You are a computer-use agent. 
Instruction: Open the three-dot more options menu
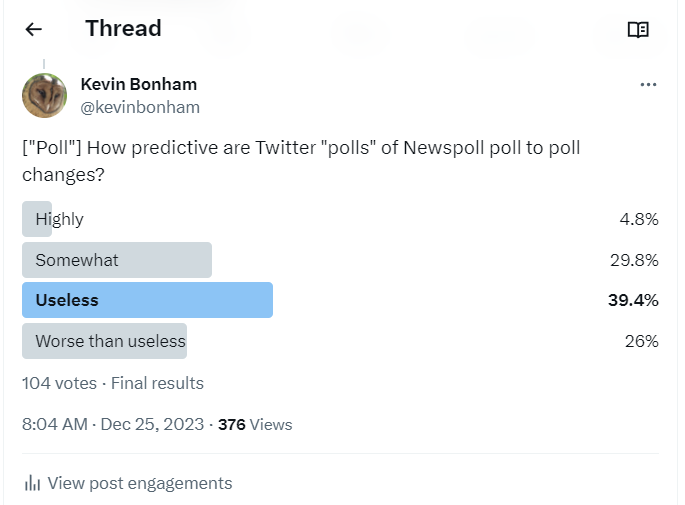pyautogui.click(x=648, y=84)
